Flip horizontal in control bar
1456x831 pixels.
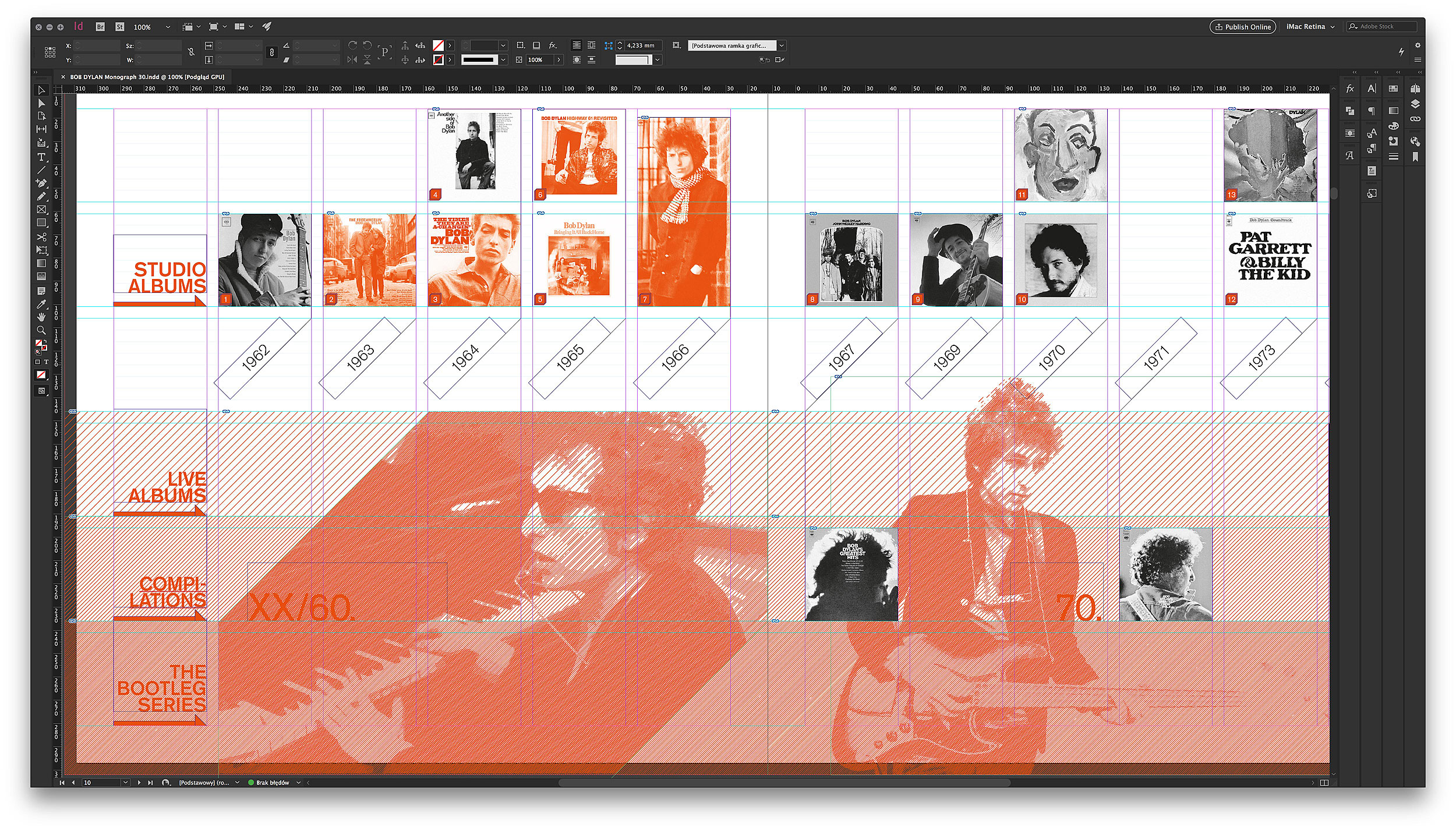tap(352, 59)
